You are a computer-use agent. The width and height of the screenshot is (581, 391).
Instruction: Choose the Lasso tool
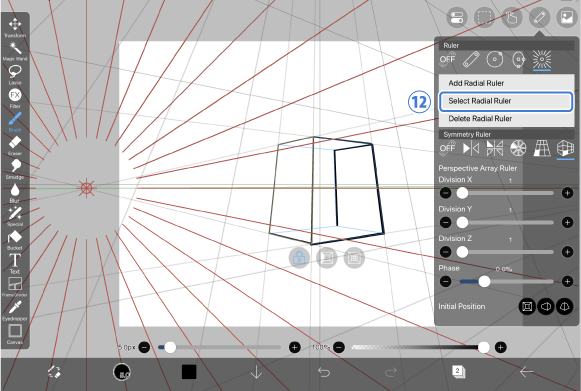click(15, 74)
